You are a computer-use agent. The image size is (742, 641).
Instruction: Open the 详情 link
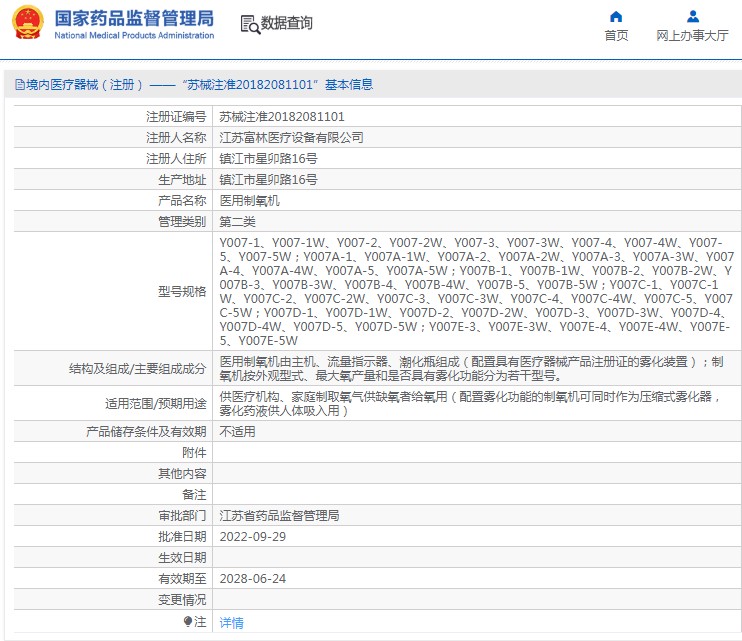point(231,622)
